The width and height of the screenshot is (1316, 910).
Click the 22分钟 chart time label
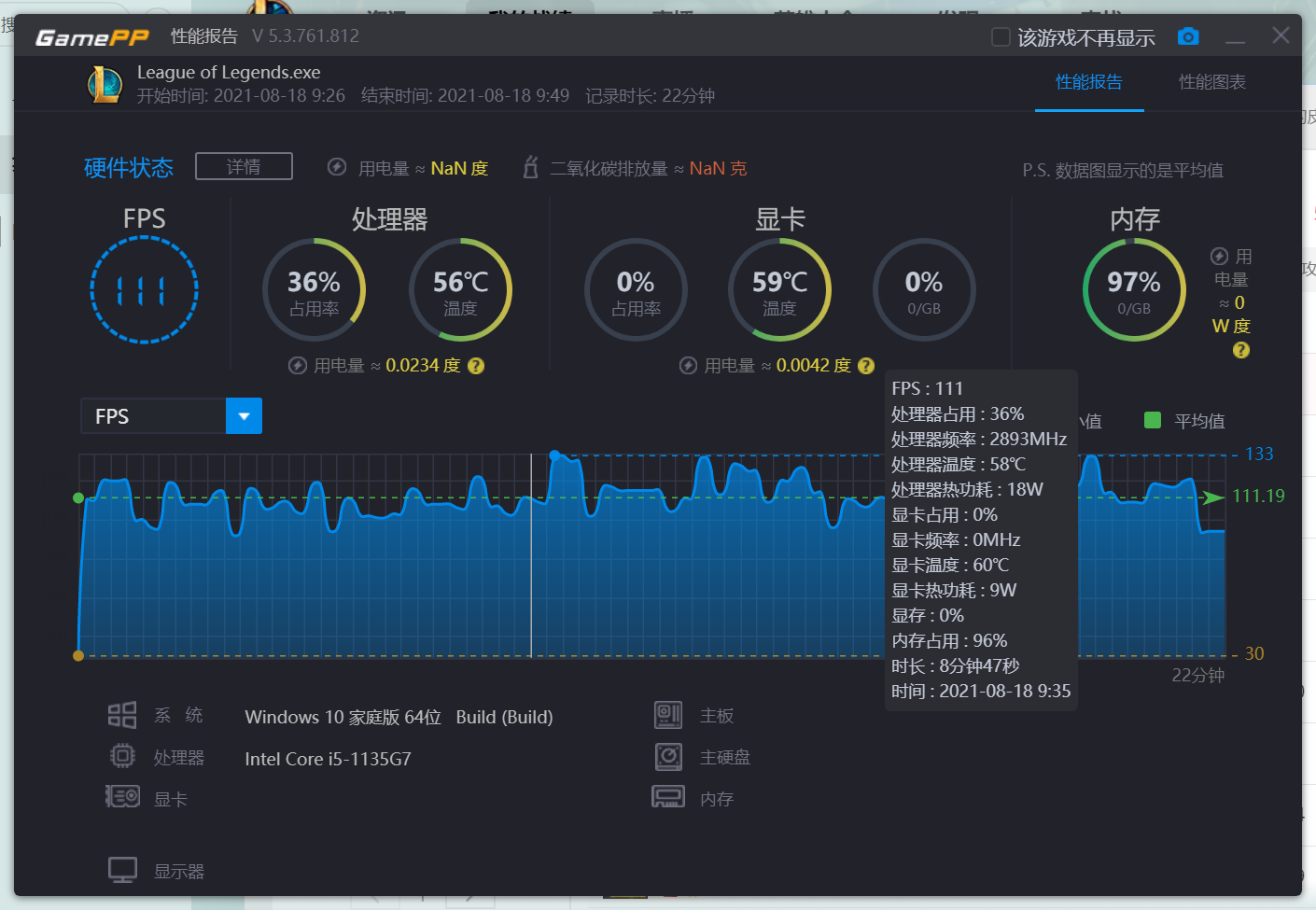click(x=1197, y=675)
